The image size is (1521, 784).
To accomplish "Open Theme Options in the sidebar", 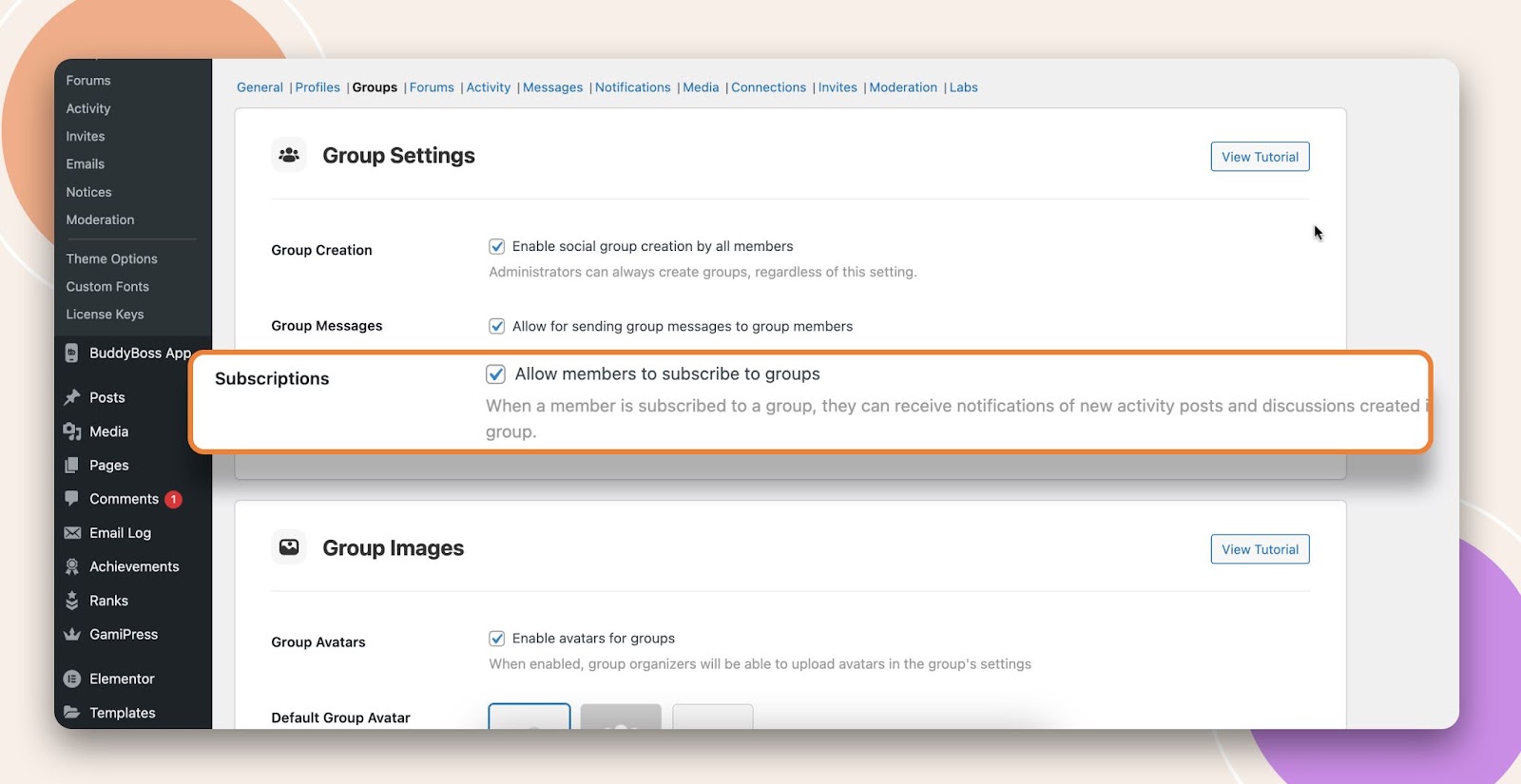I will coord(112,258).
